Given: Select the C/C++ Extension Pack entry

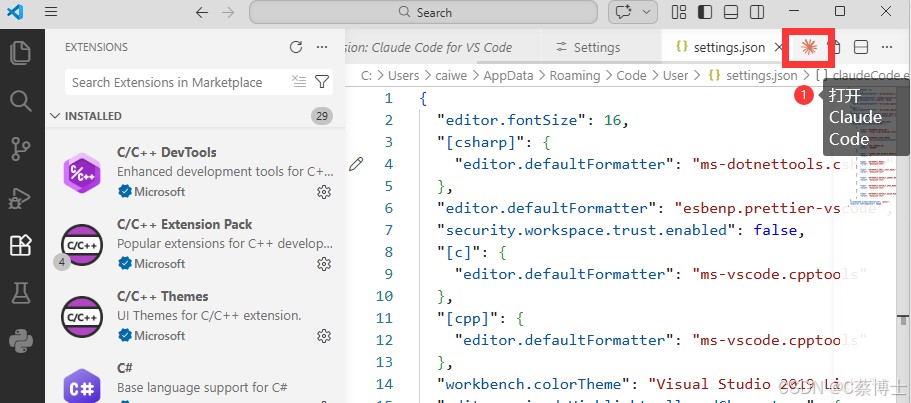Looking at the screenshot, I should 195,244.
